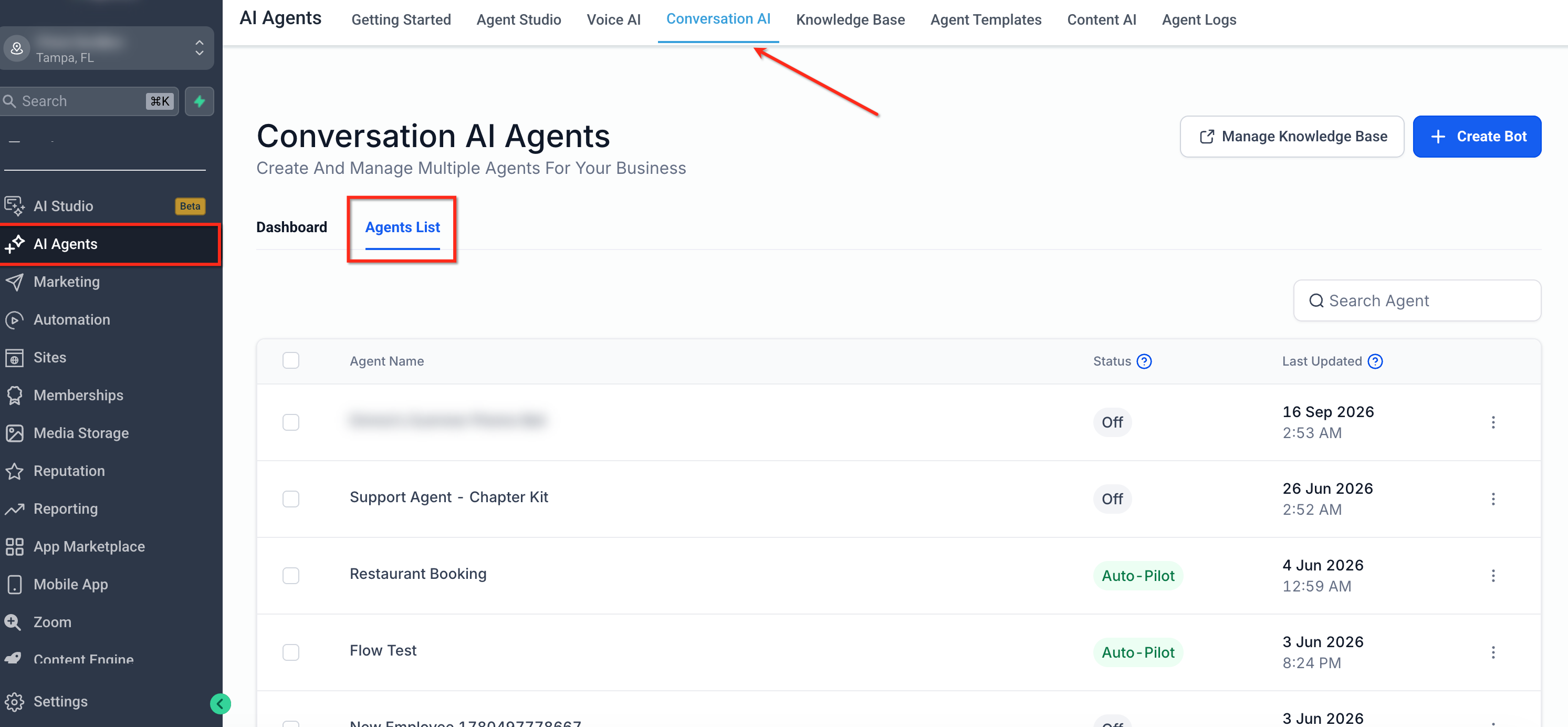Open the Restaurant Booking agent
Image resolution: width=1568 pixels, height=727 pixels.
pyautogui.click(x=417, y=574)
